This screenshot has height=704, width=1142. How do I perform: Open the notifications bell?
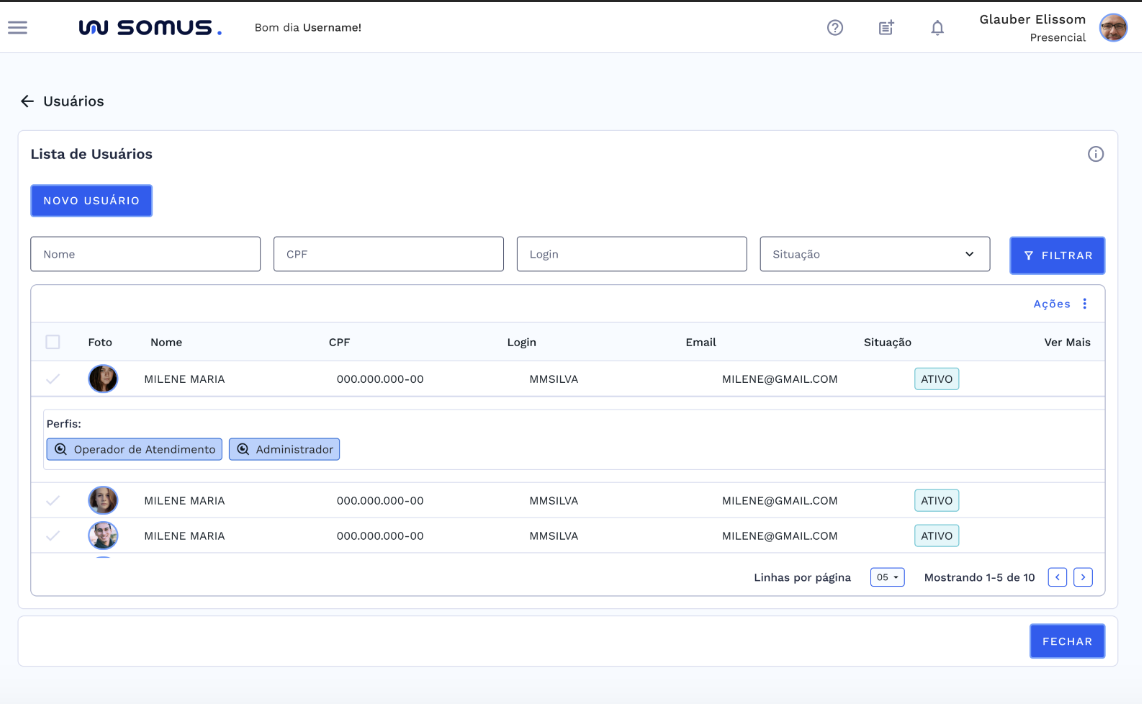pyautogui.click(x=937, y=28)
